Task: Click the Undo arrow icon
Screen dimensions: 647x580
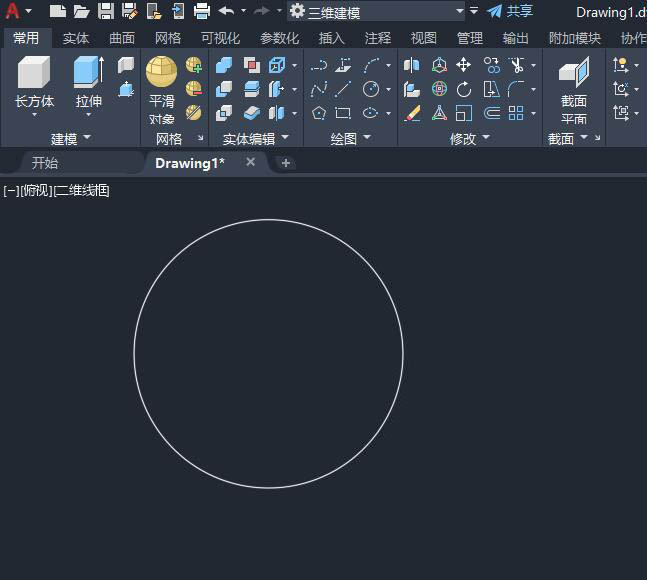Action: 226,11
